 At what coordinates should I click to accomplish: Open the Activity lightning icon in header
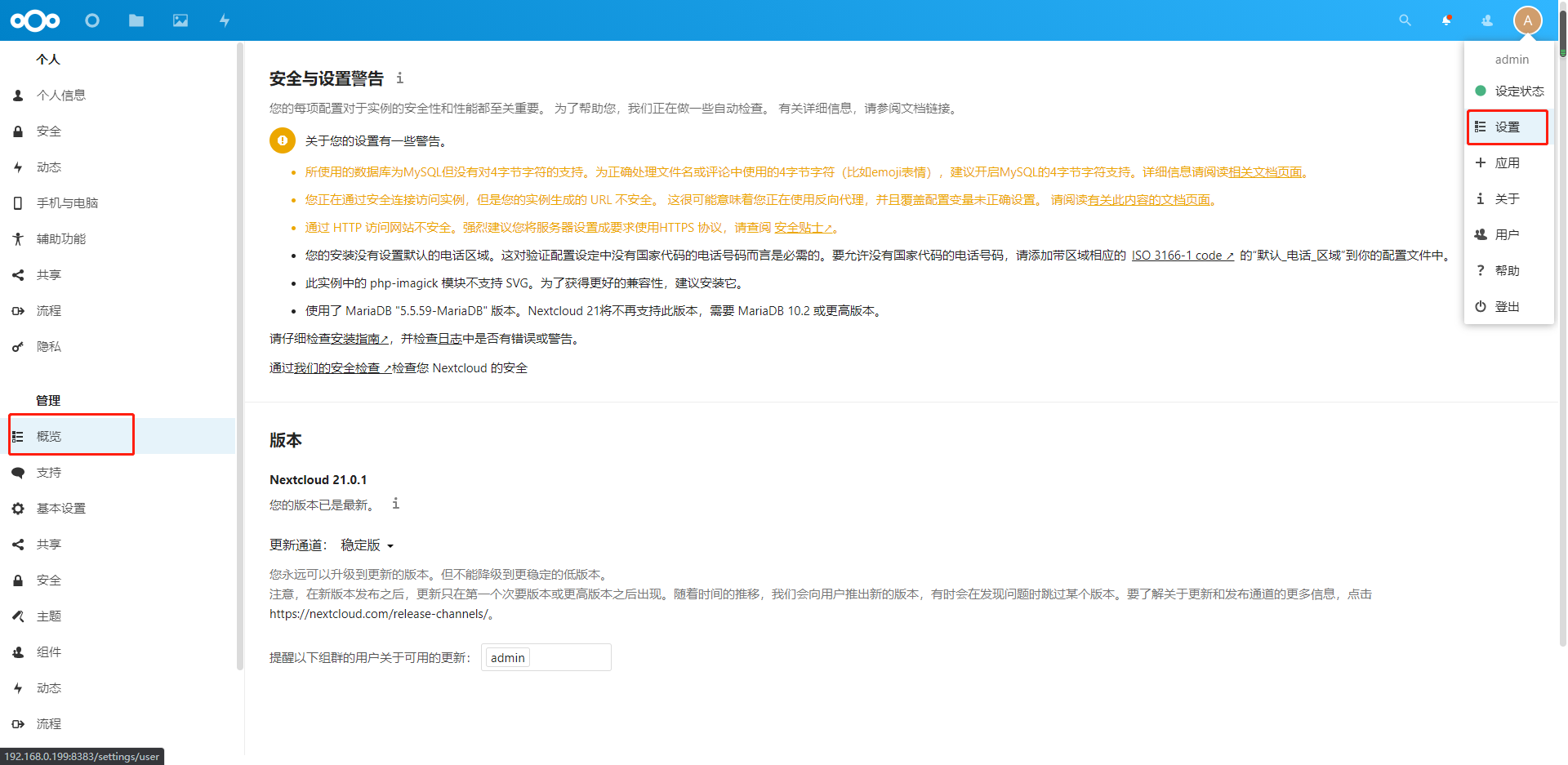click(x=225, y=20)
